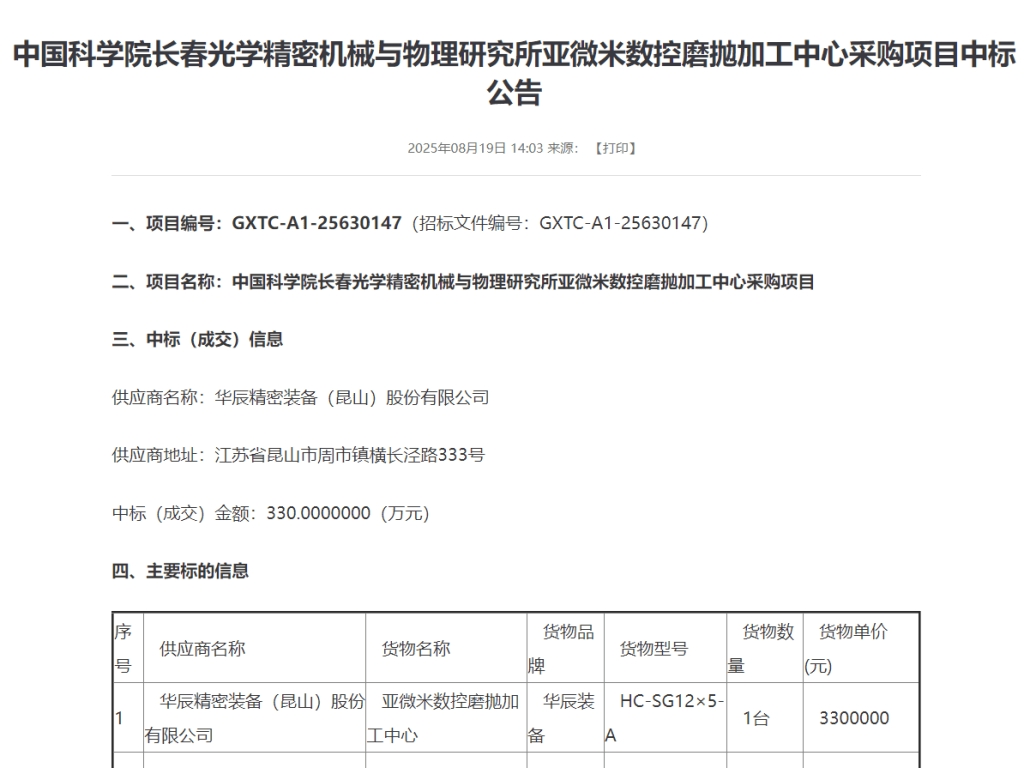Click the 三、中标（成交）信息 heading
Screen dimensions: 1024x768
(x=197, y=340)
